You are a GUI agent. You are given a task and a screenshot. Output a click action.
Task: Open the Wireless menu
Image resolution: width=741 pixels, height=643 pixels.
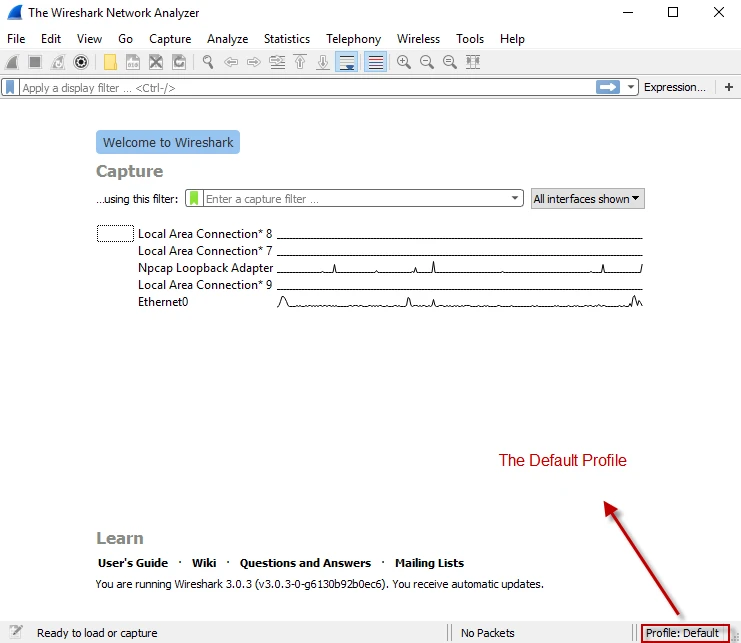click(418, 39)
